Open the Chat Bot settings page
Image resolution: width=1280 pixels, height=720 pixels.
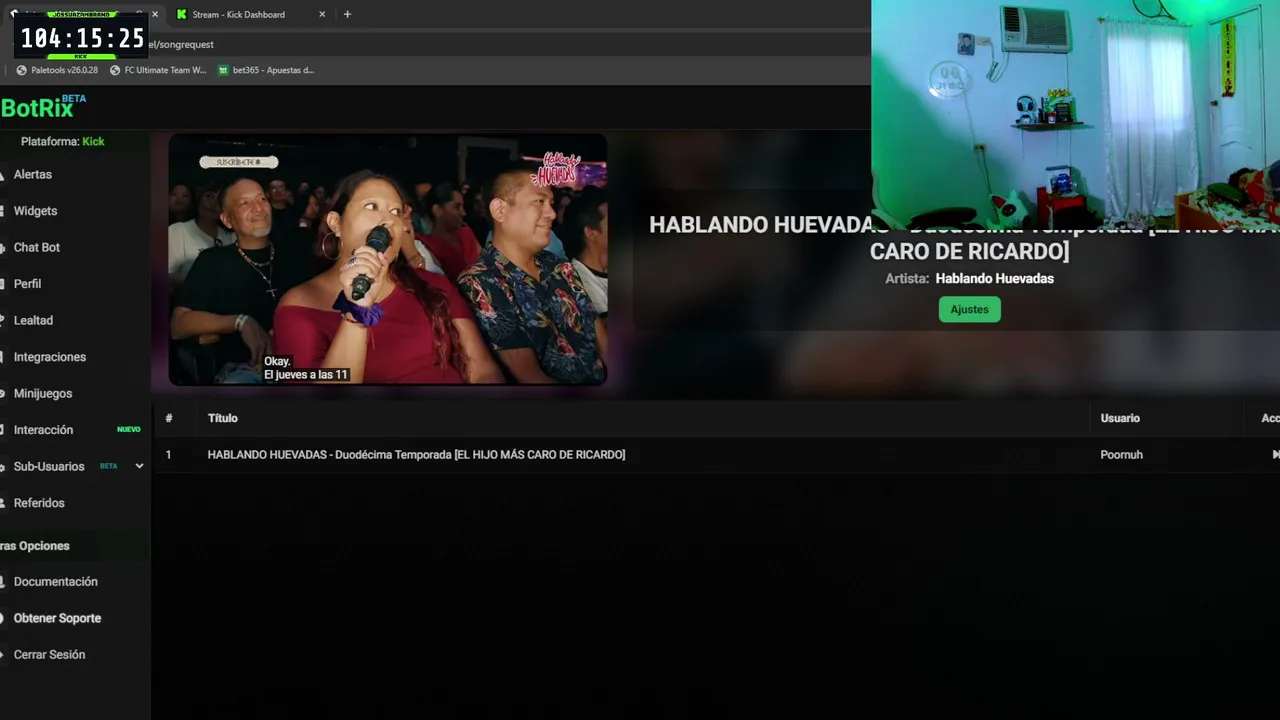coord(37,247)
